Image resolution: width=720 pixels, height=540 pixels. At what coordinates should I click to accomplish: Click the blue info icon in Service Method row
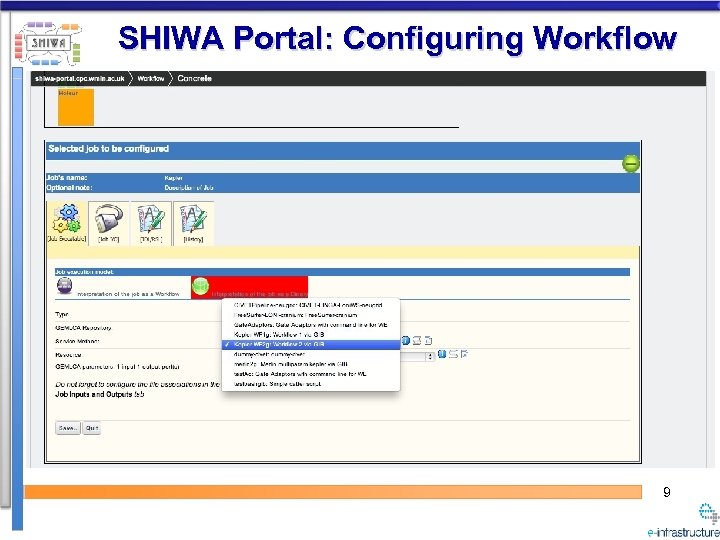coord(405,341)
